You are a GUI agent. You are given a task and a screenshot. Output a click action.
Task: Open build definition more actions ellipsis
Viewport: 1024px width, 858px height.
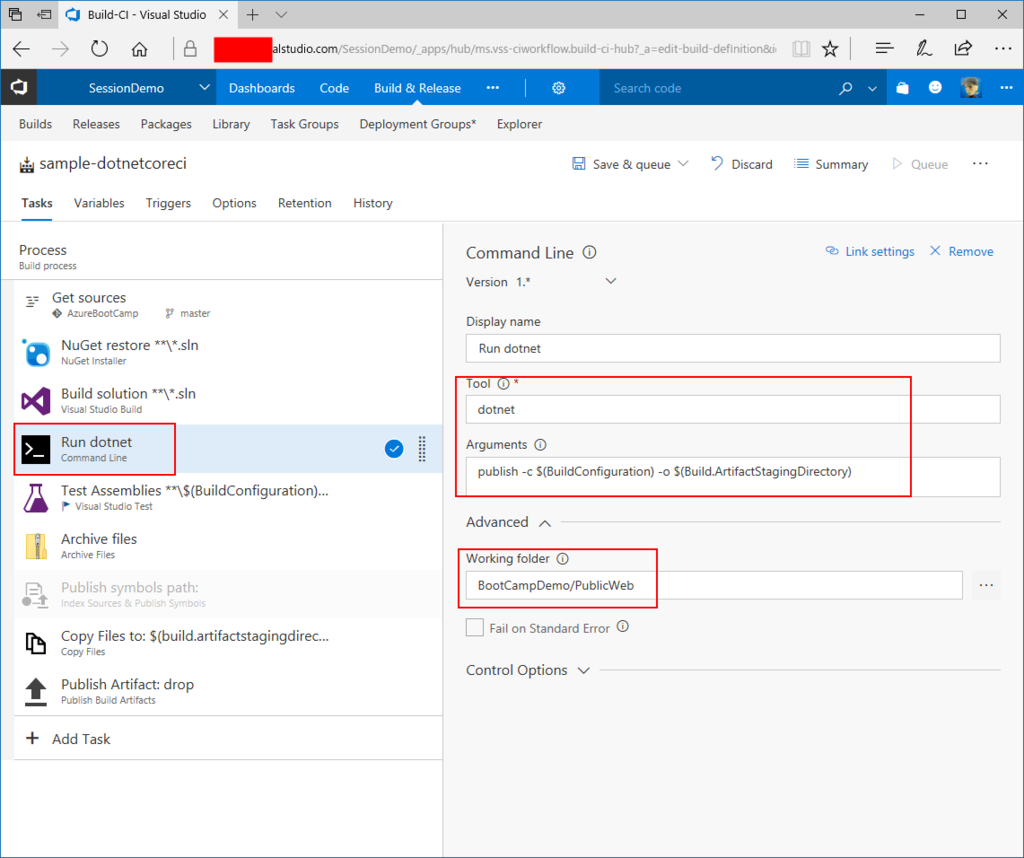coord(980,164)
